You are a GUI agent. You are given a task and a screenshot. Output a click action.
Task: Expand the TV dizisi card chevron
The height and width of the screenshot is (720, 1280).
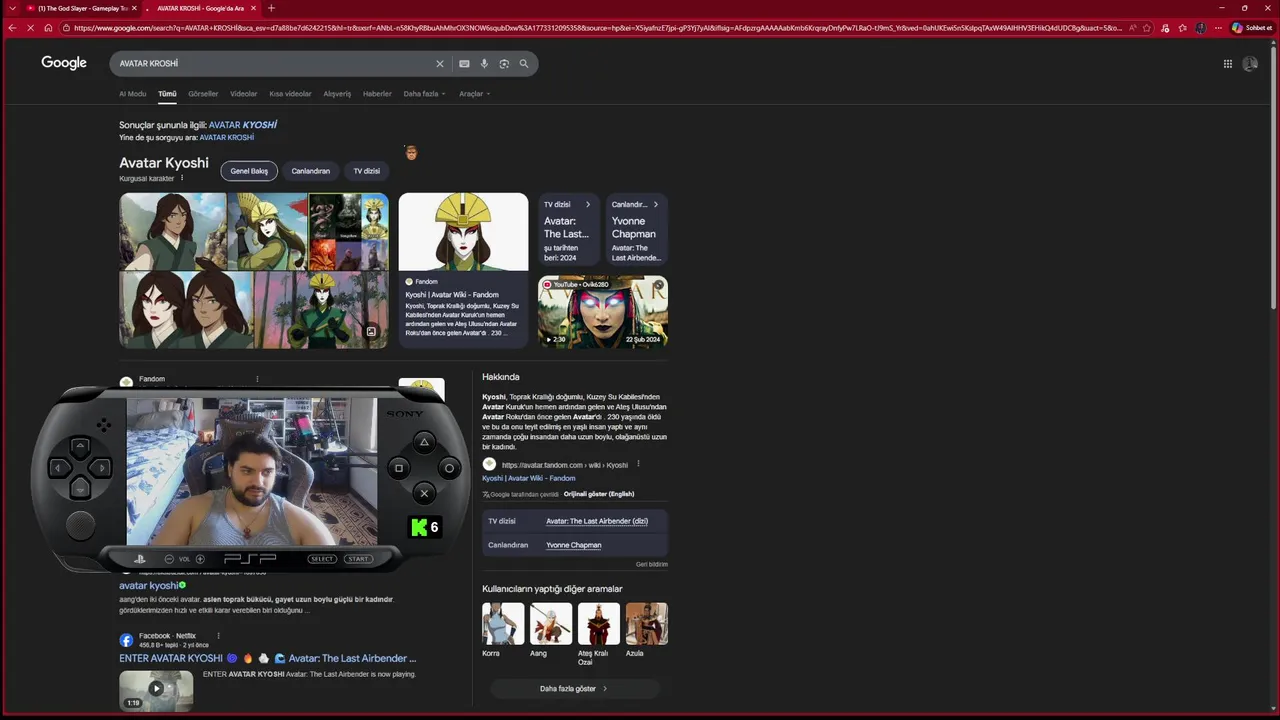click(x=587, y=205)
